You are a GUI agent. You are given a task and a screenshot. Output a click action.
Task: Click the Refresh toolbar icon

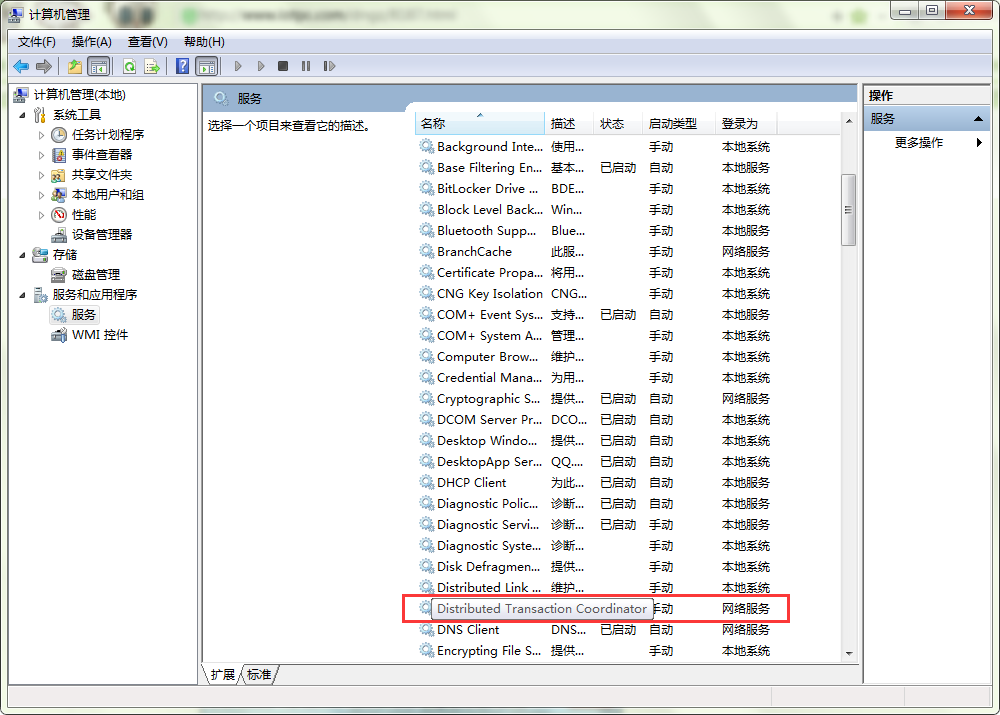129,66
